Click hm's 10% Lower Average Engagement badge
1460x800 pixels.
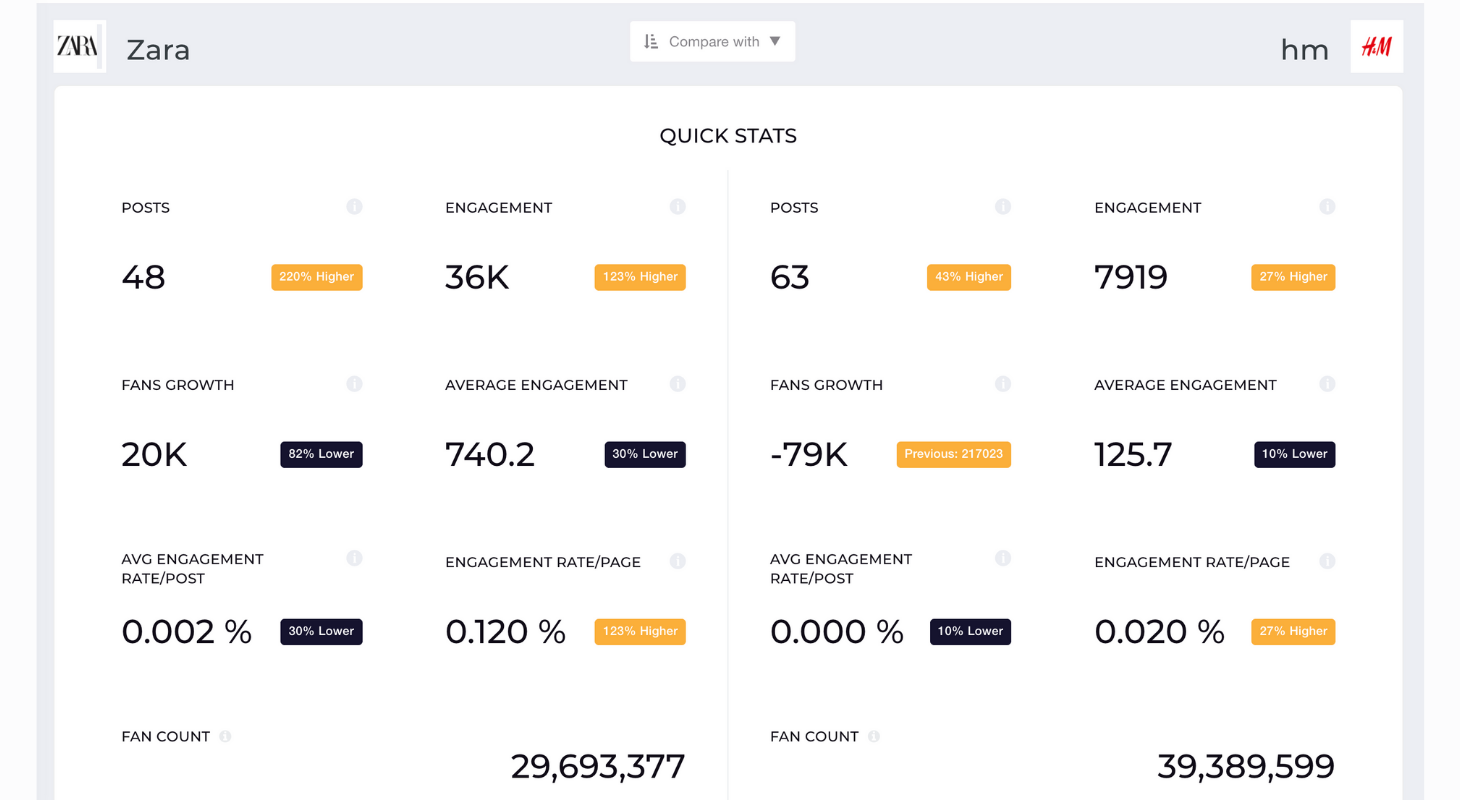point(1295,454)
